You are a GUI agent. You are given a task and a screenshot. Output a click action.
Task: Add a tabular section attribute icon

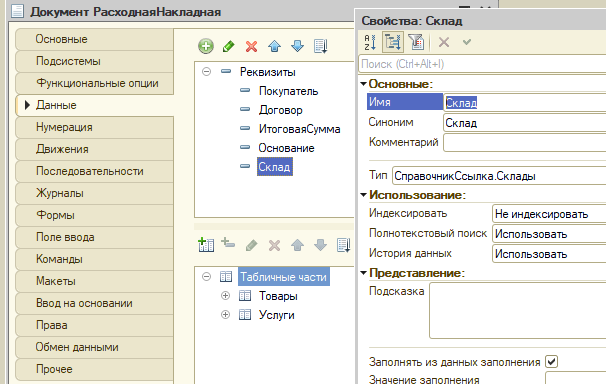pos(228,243)
